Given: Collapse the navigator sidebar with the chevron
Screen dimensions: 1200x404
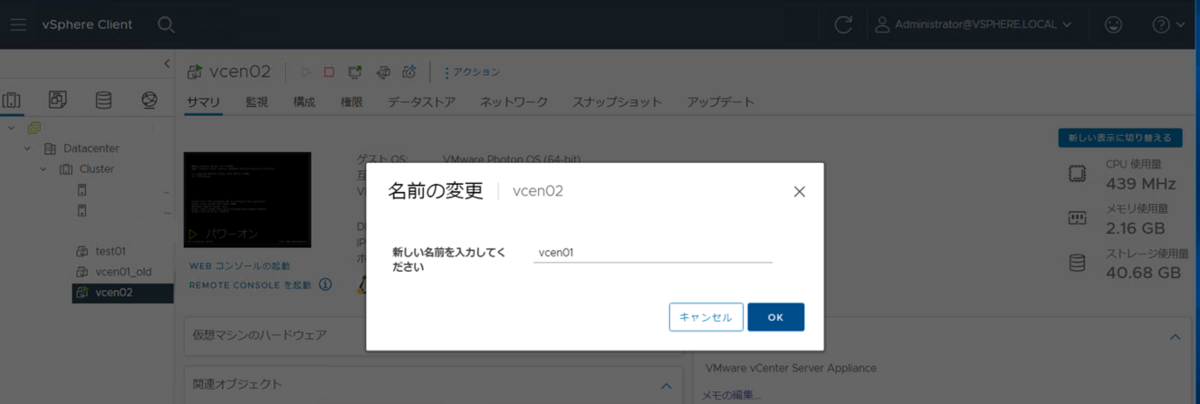Looking at the screenshot, I should coord(166,64).
